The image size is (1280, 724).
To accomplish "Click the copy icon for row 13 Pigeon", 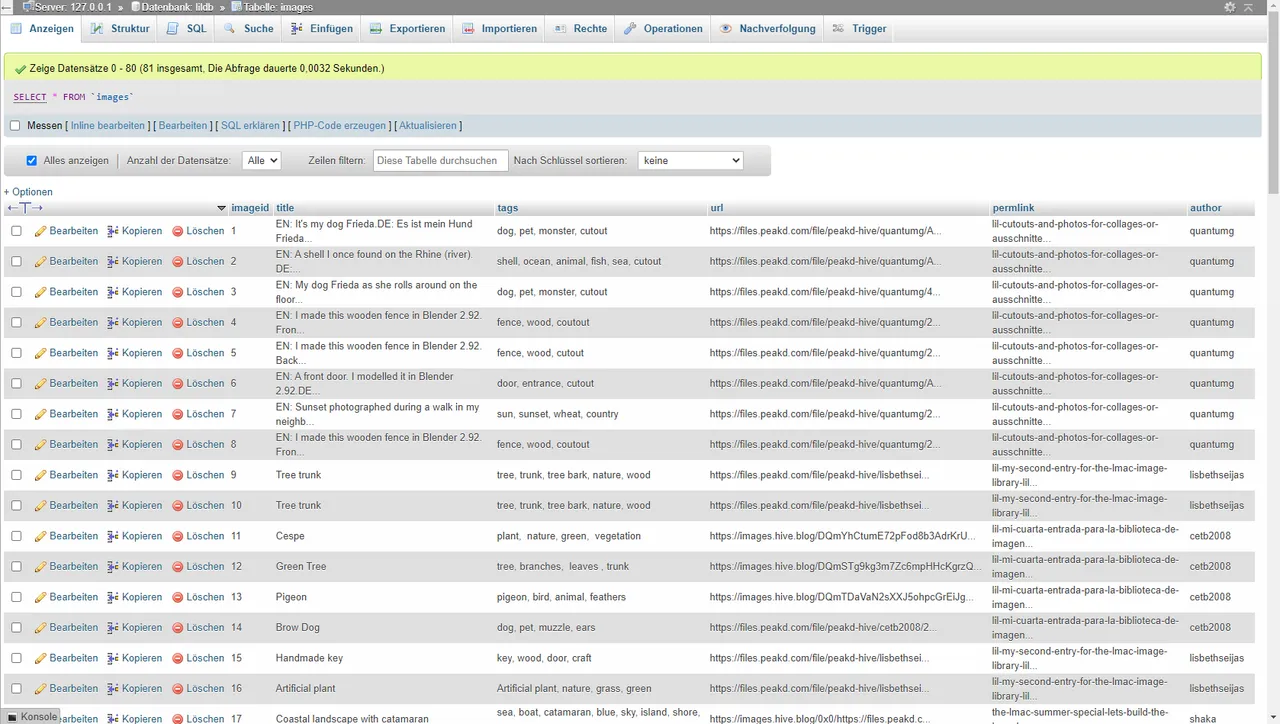I will coord(113,597).
